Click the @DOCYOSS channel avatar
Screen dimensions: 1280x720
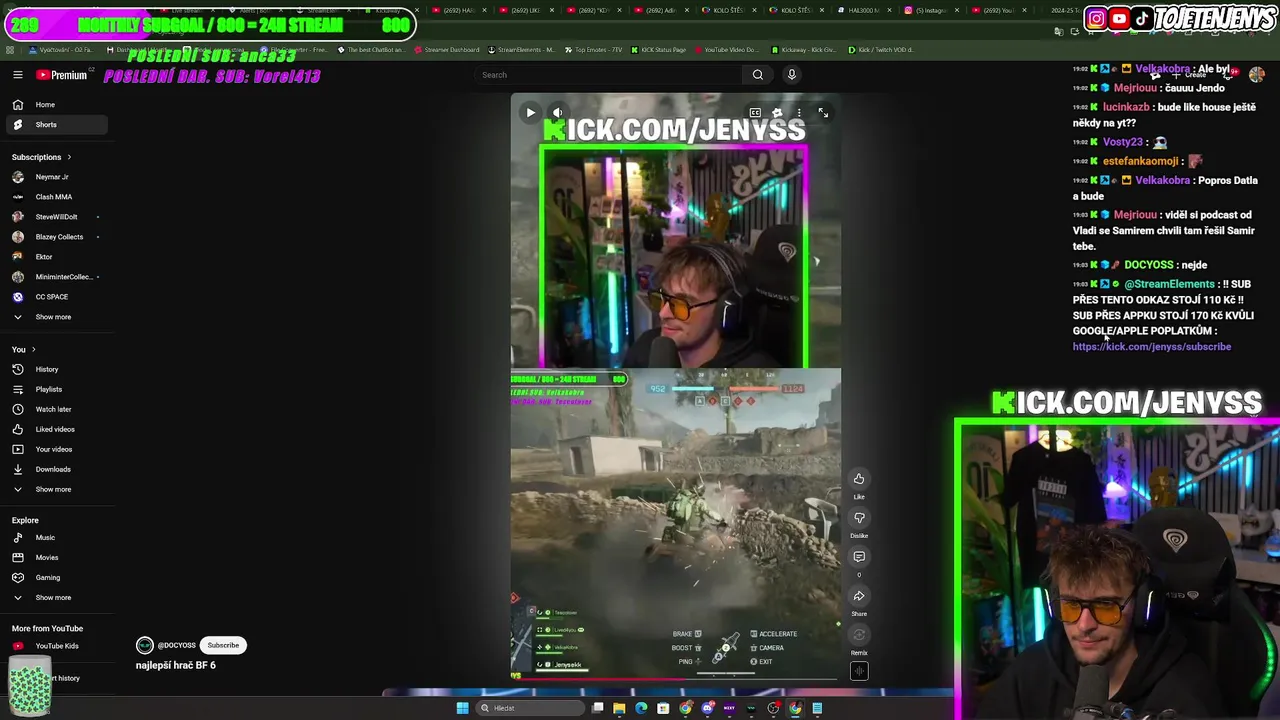click(x=145, y=646)
